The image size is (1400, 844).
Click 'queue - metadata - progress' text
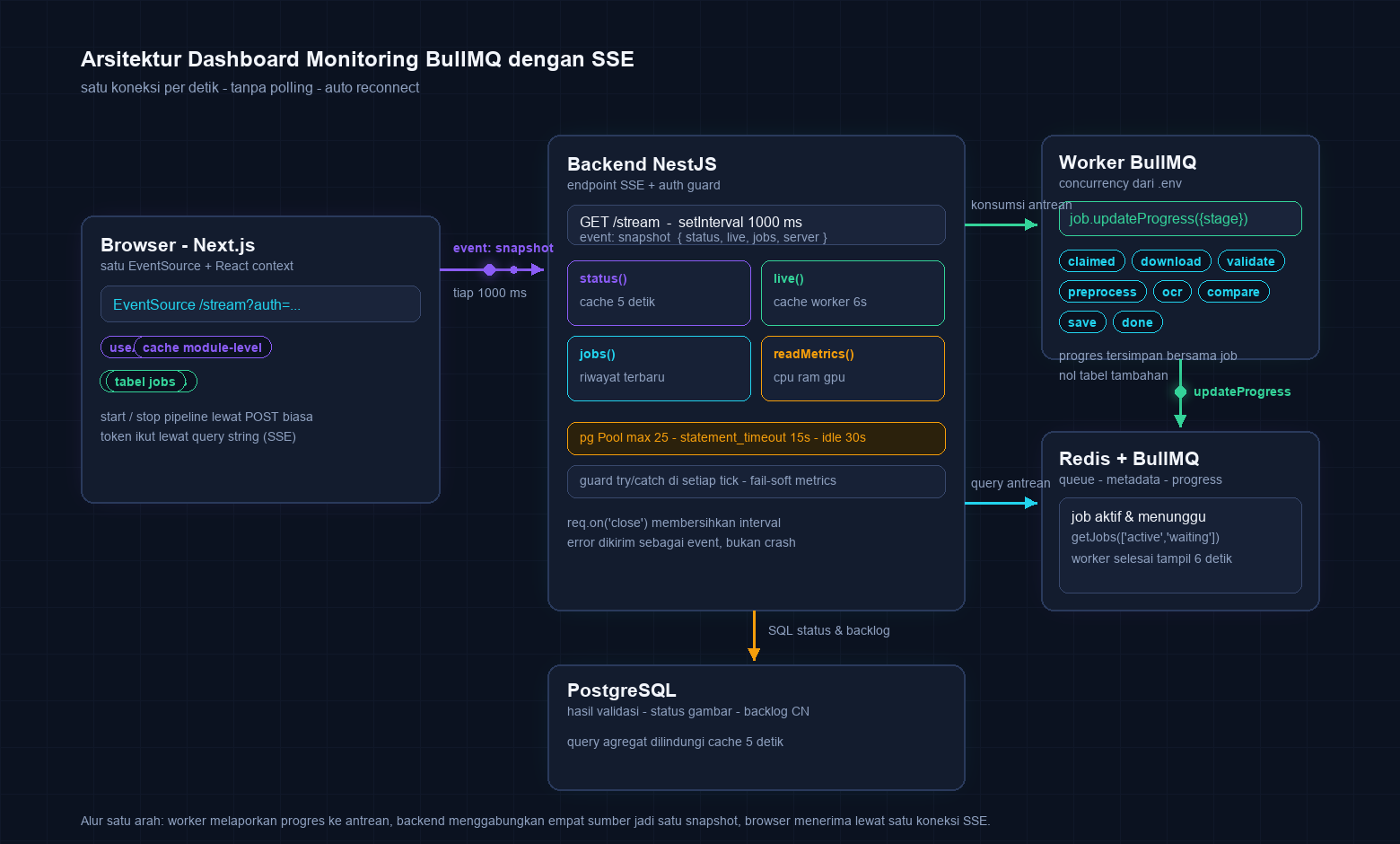pos(1141,479)
